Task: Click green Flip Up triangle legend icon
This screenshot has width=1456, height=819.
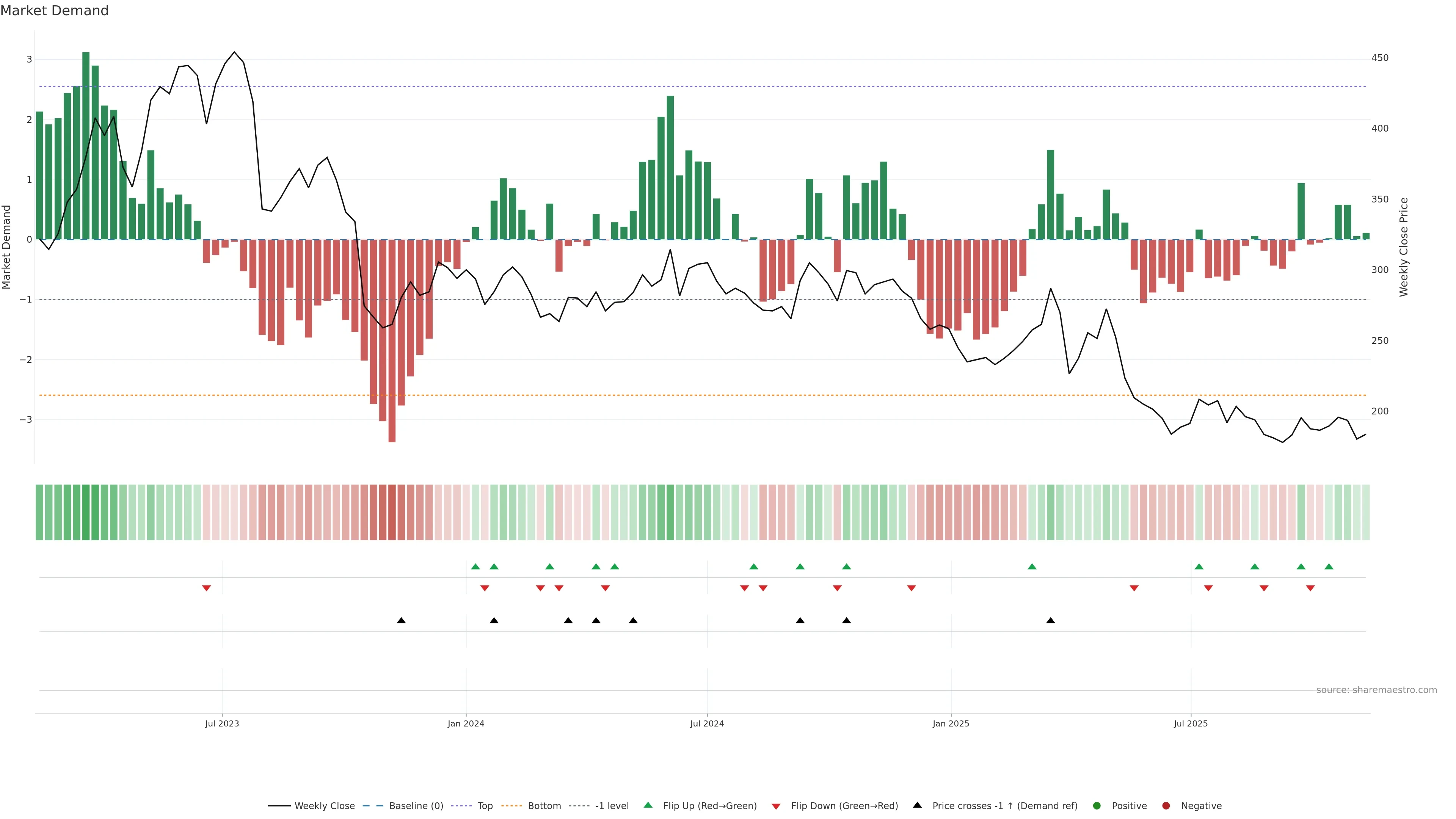Action: [x=648, y=805]
